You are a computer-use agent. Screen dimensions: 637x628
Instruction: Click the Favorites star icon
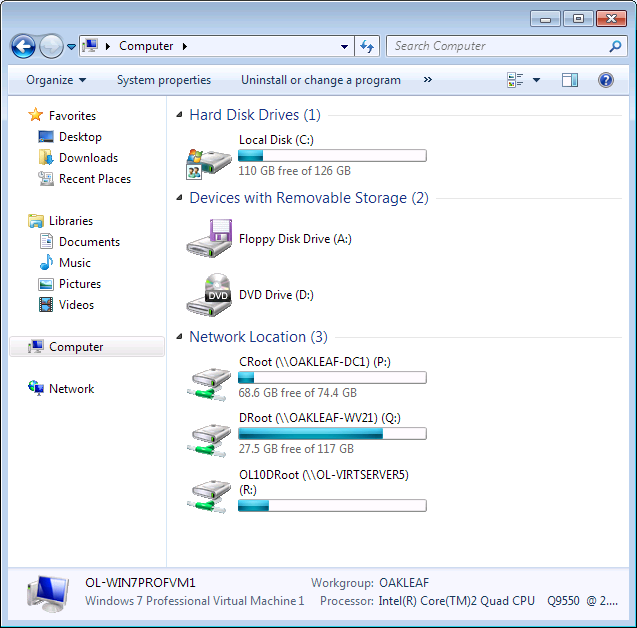click(x=35, y=115)
